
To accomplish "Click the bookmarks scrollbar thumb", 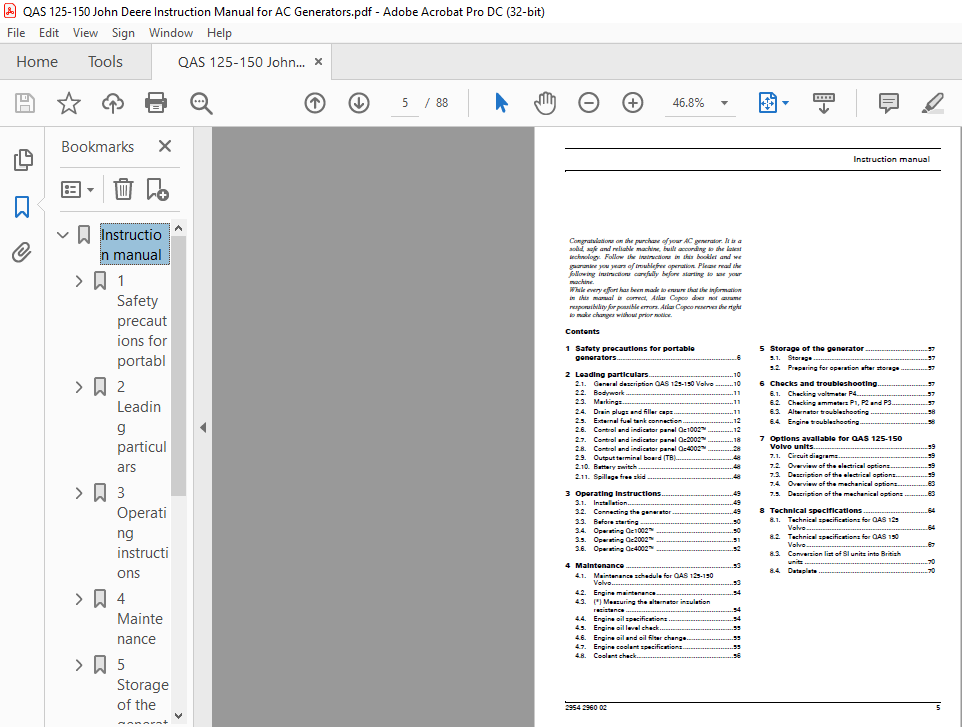I will [x=179, y=366].
